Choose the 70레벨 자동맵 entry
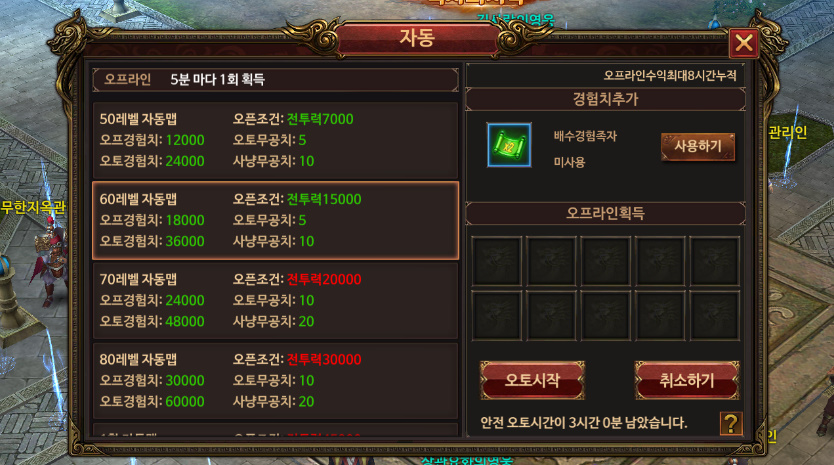The image size is (834, 465). tap(275, 301)
